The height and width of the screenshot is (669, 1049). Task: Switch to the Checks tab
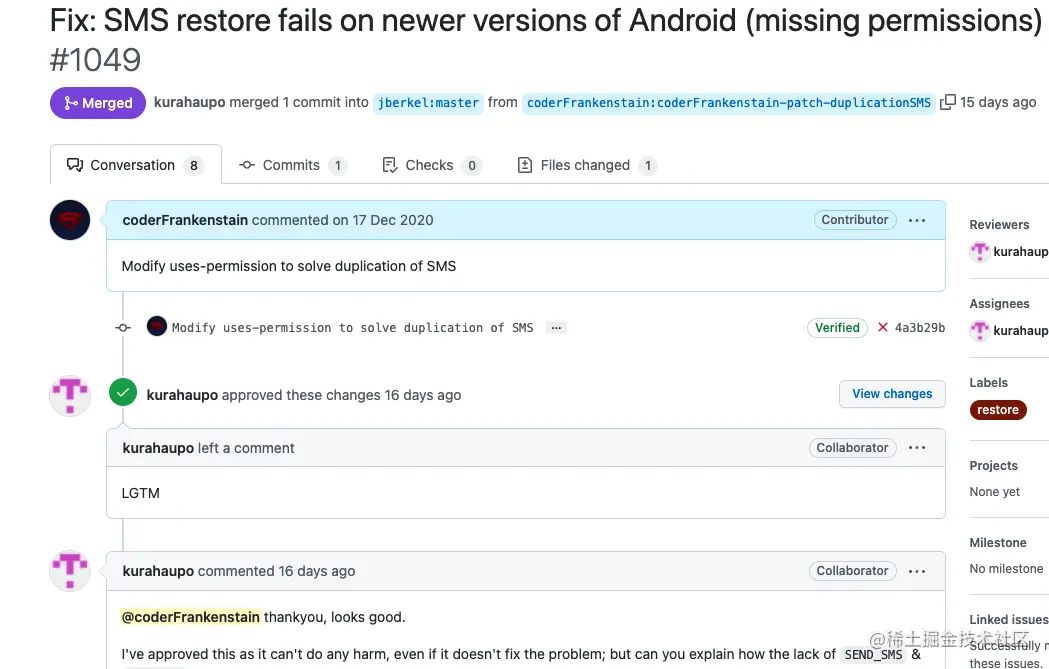430,165
